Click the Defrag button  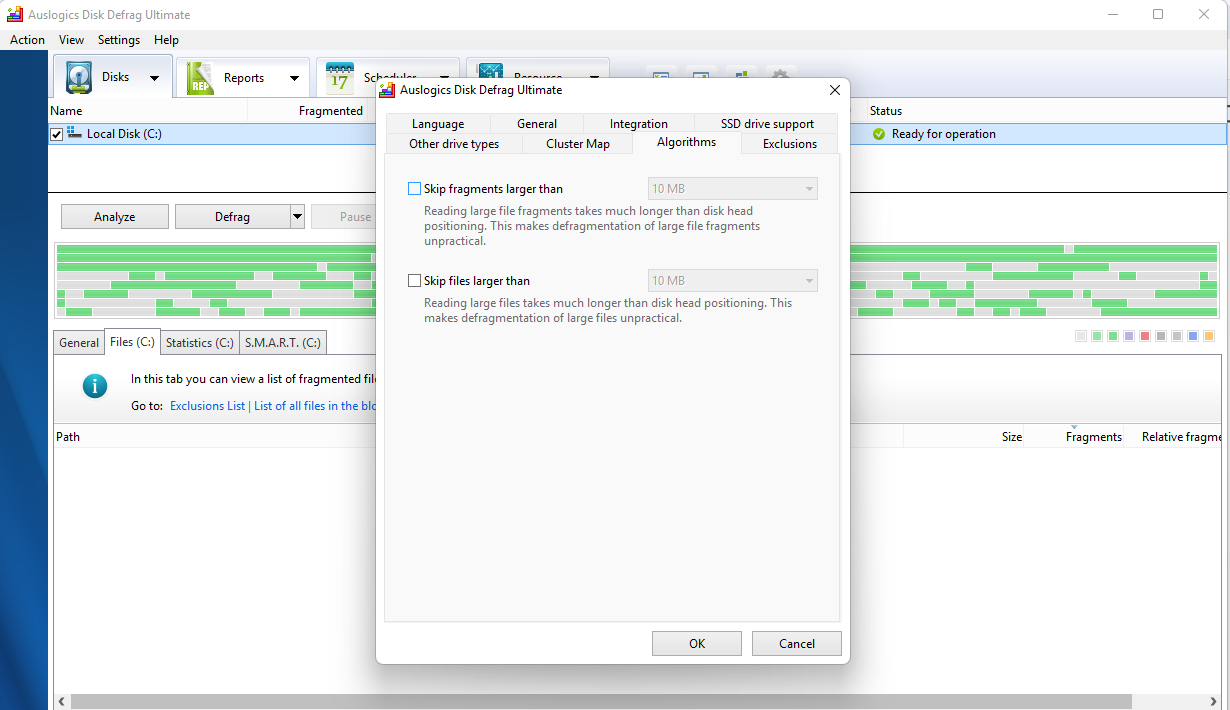click(x=232, y=216)
